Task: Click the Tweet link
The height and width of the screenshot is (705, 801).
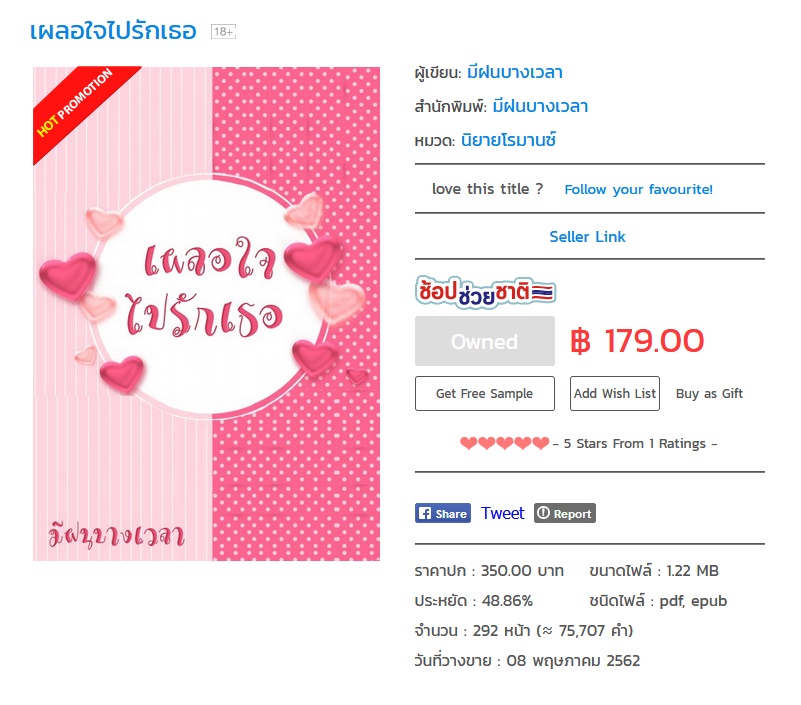Action: point(502,513)
